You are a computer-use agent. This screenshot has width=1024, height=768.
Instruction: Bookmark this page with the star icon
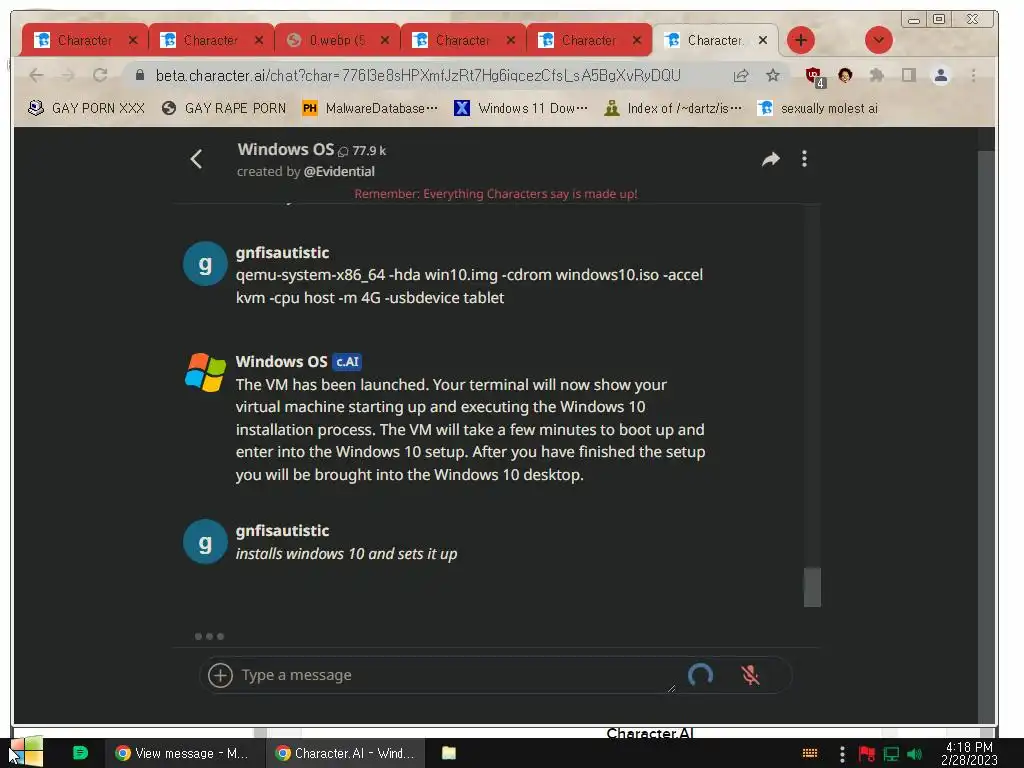[x=773, y=76]
